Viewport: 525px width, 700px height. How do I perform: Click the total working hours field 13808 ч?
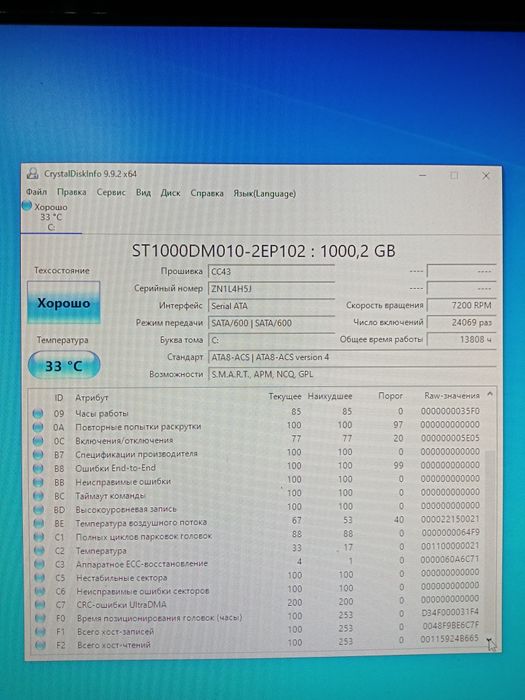pos(462,339)
